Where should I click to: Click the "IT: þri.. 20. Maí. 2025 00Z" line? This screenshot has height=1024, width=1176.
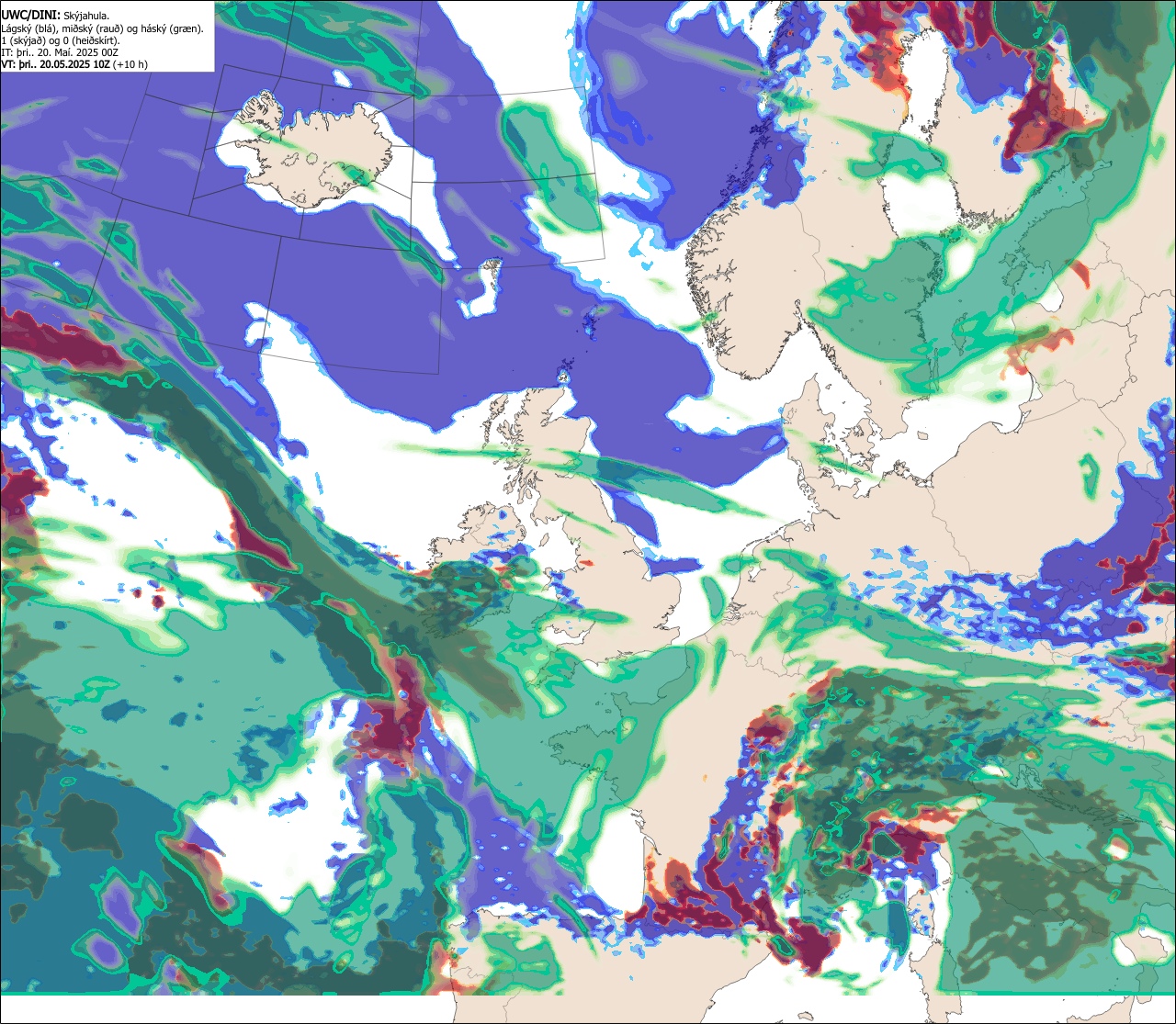(60, 52)
